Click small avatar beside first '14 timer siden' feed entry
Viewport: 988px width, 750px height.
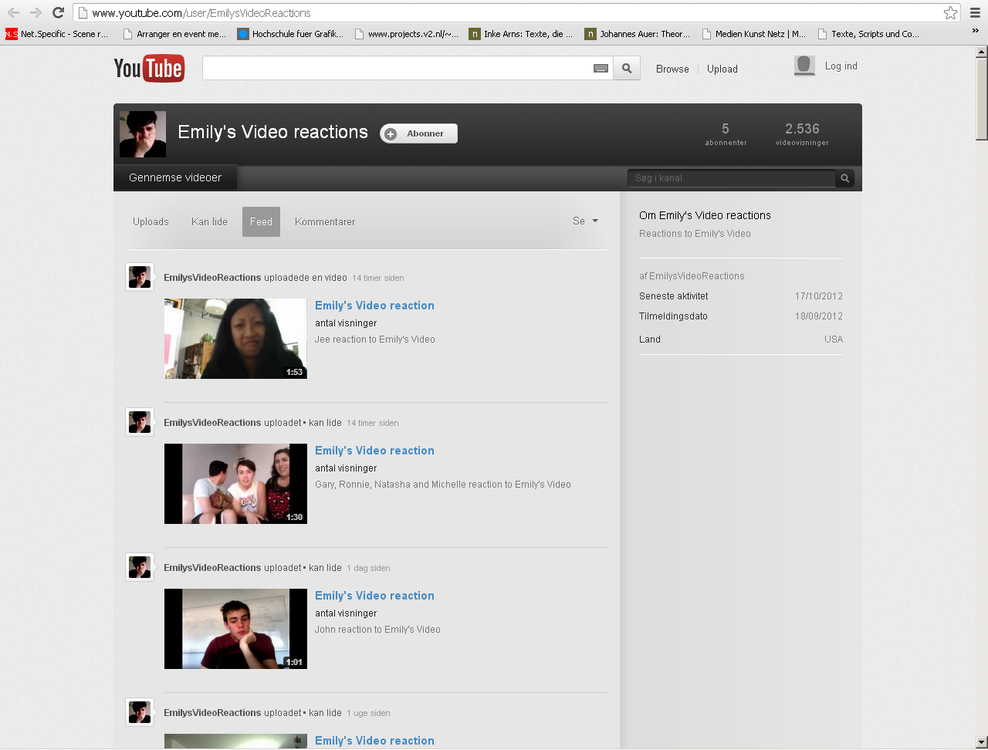click(139, 277)
